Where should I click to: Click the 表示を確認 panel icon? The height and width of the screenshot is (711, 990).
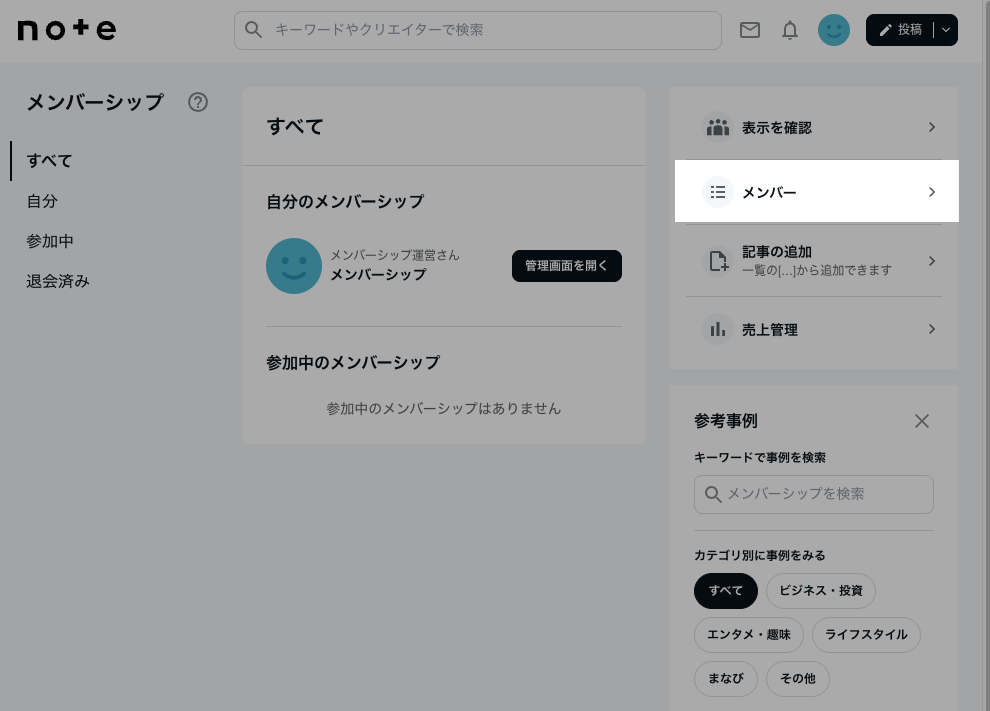[x=718, y=127]
